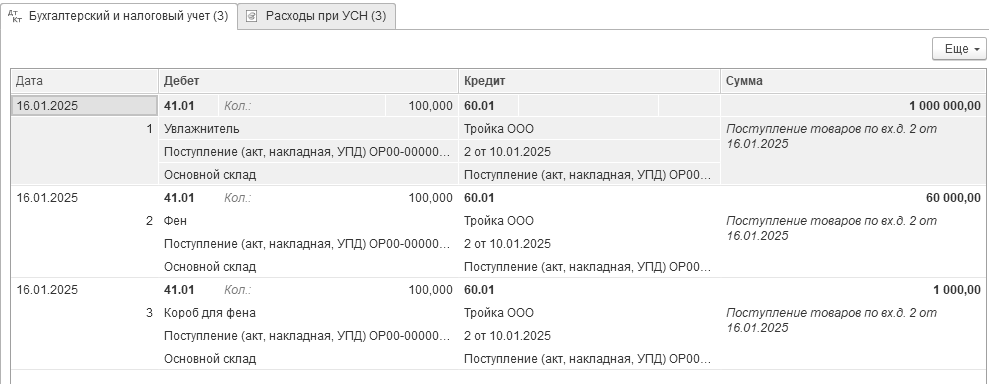Screen dimensions: 989x384
Task: Switch to Расходы при УСН (3) tab
Action: 317,16
